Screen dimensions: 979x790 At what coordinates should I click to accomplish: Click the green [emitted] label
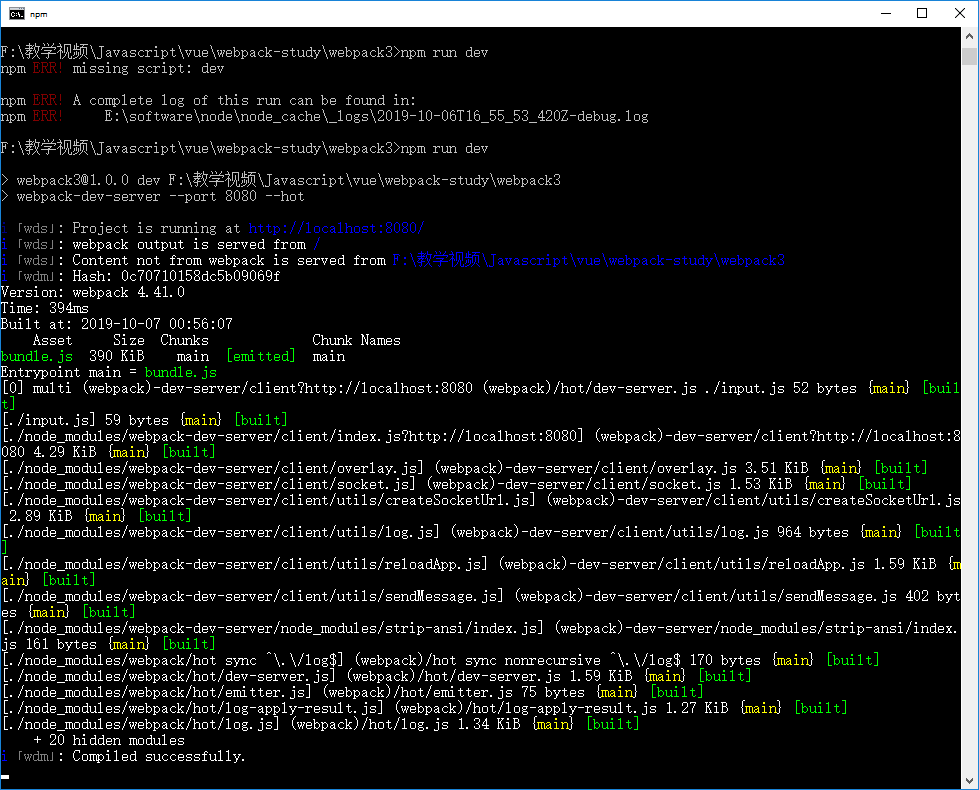pyautogui.click(x=261, y=356)
